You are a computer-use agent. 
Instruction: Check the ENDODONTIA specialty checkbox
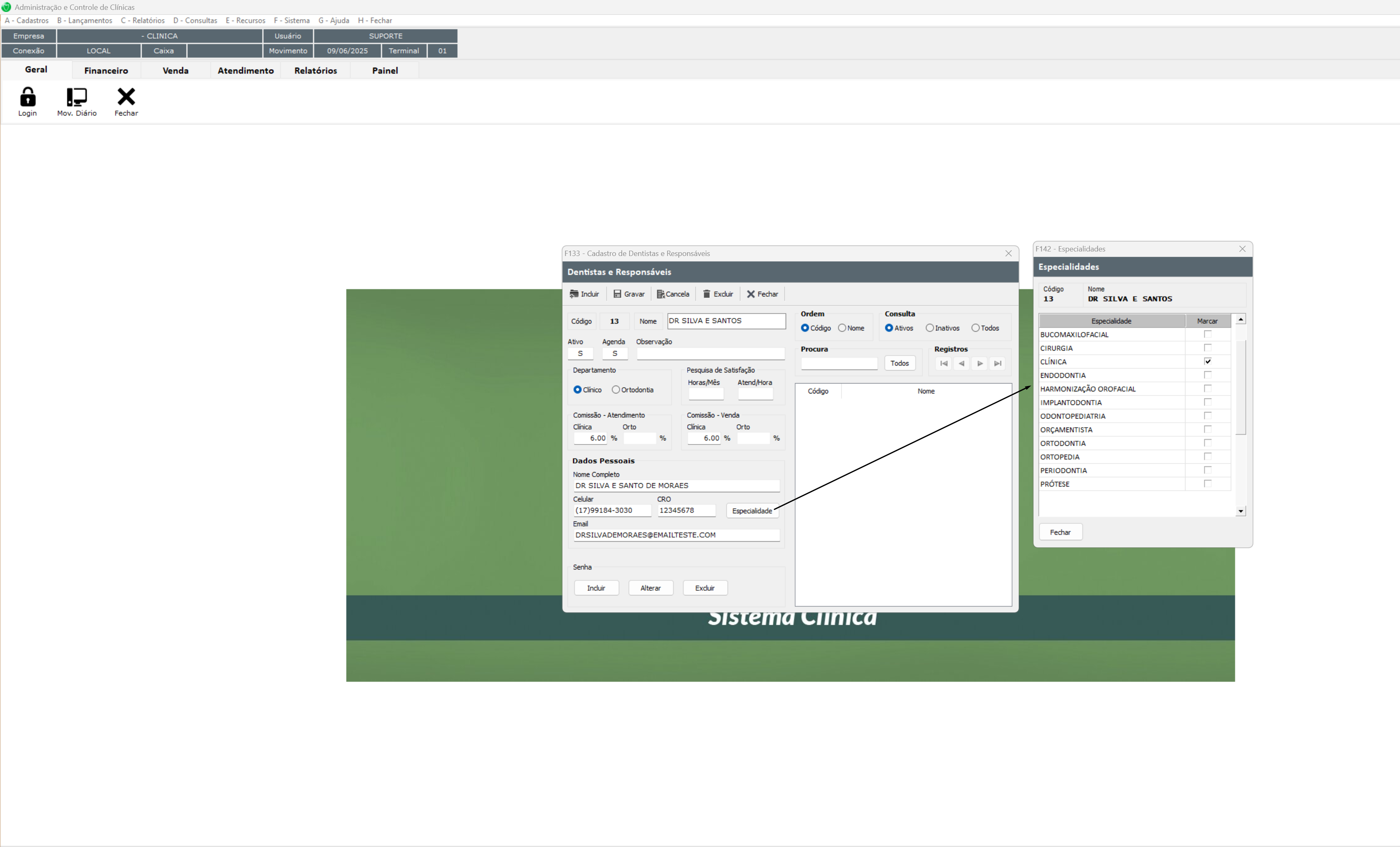coord(1207,375)
